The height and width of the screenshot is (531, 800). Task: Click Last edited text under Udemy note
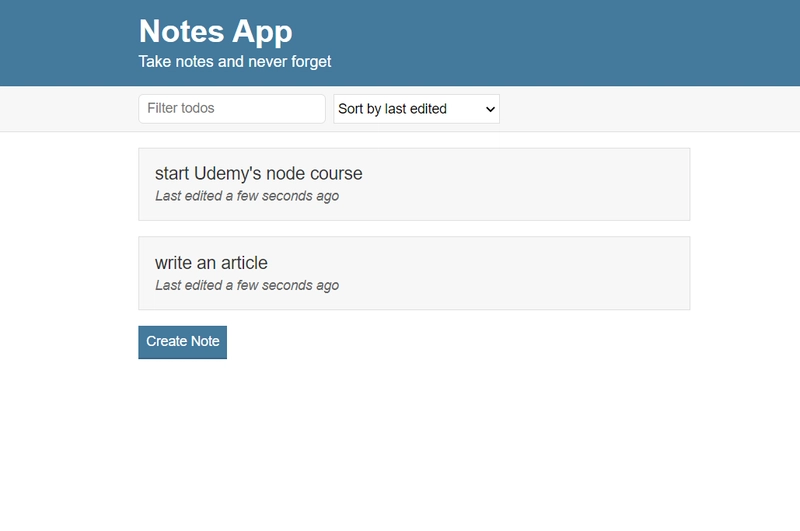coord(247,196)
